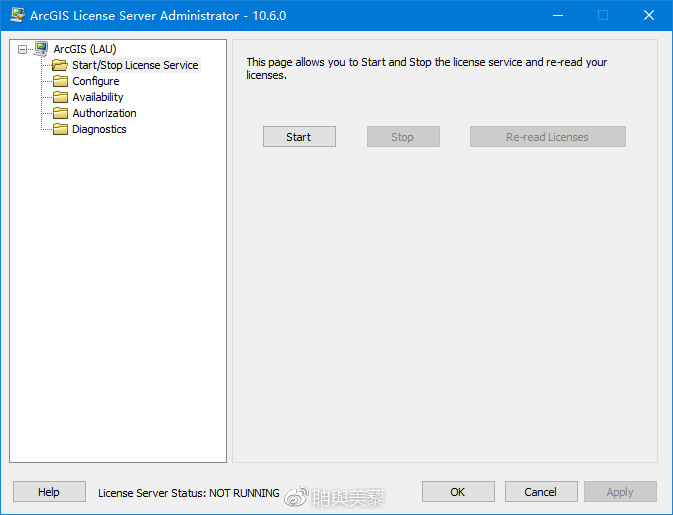Open the Availability tree item
This screenshot has height=515, width=673.
[98, 97]
